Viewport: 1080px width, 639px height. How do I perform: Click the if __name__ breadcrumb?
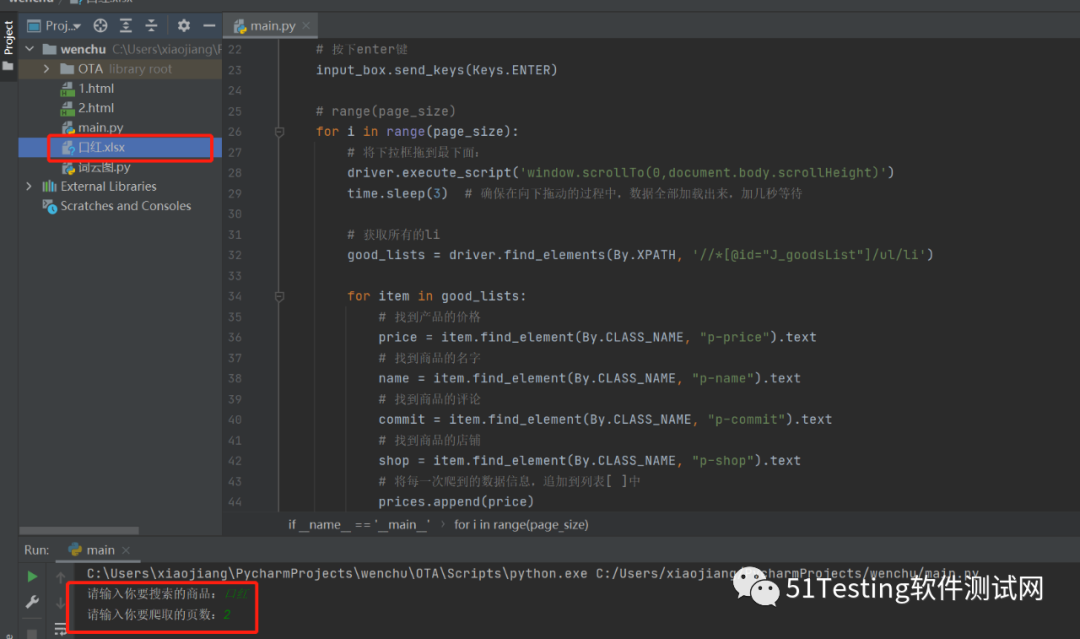click(x=358, y=525)
